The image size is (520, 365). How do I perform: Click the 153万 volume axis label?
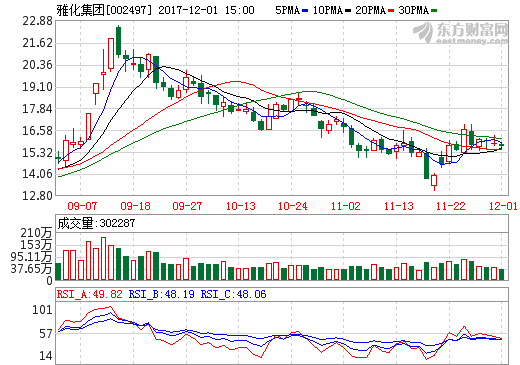pyautogui.click(x=36, y=245)
